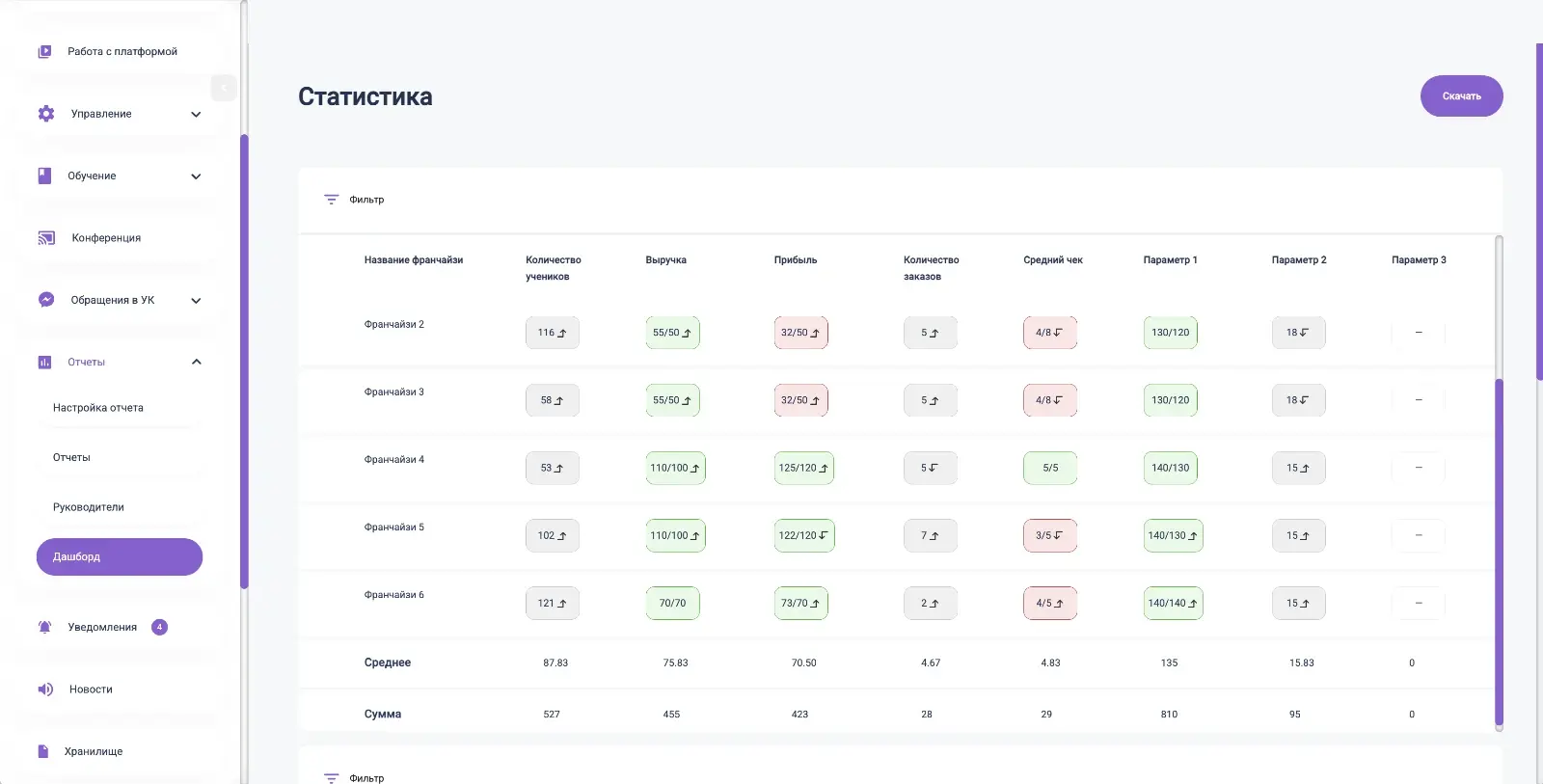Click the 58 students value for Франчайзи 3
This screenshot has height=784, width=1543.
click(553, 400)
